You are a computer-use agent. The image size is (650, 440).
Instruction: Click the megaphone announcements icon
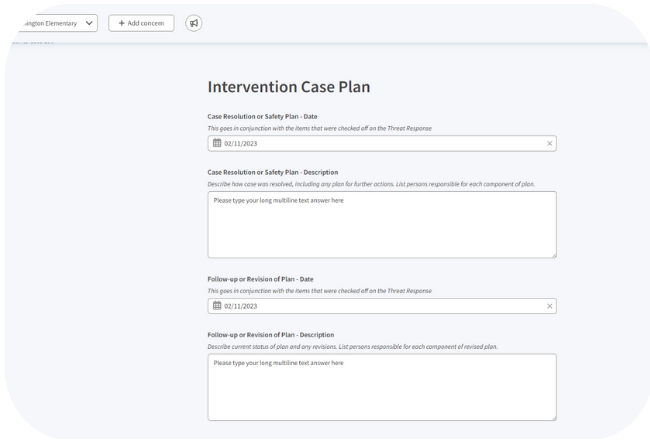coord(193,23)
